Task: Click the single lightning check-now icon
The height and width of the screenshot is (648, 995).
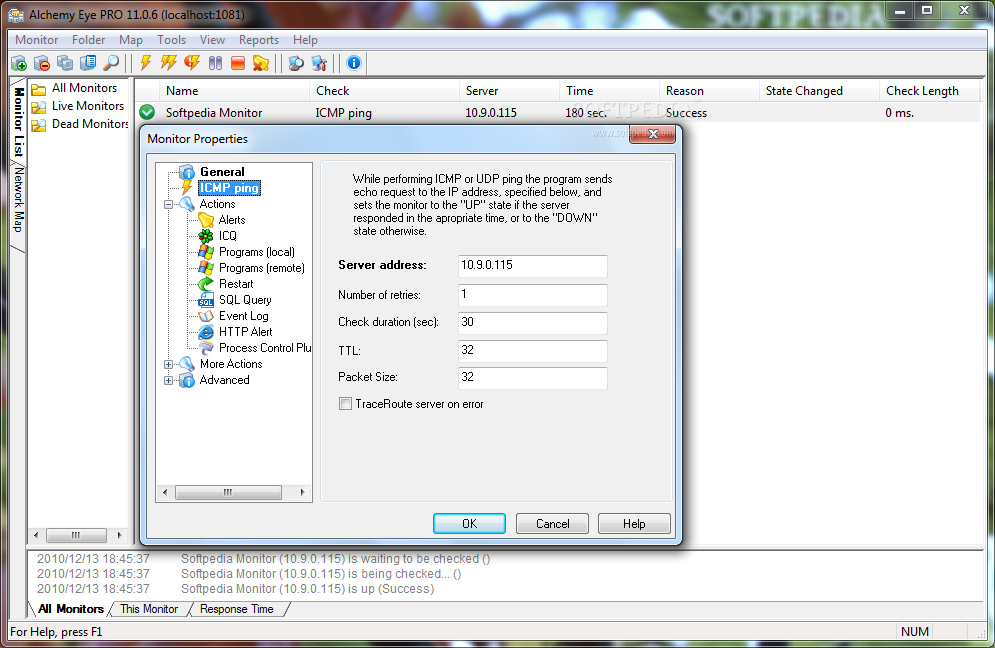Action: click(145, 63)
